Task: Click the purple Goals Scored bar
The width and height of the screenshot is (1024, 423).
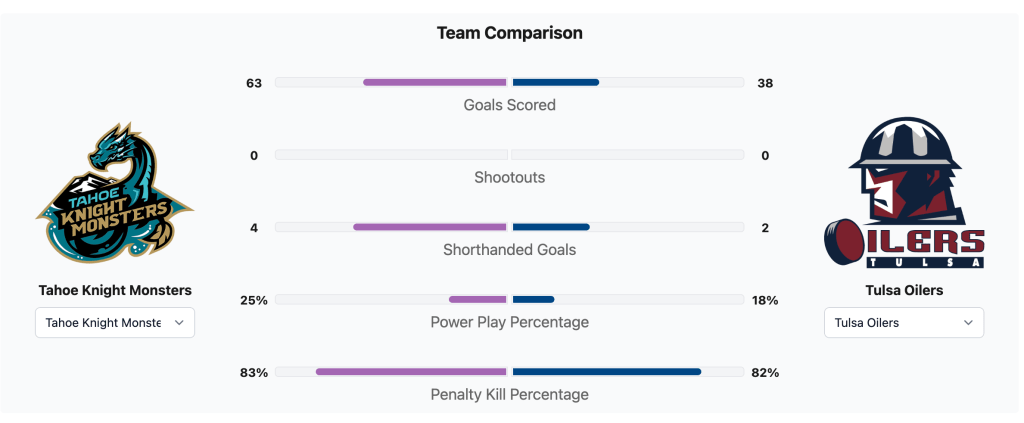Action: pyautogui.click(x=435, y=82)
